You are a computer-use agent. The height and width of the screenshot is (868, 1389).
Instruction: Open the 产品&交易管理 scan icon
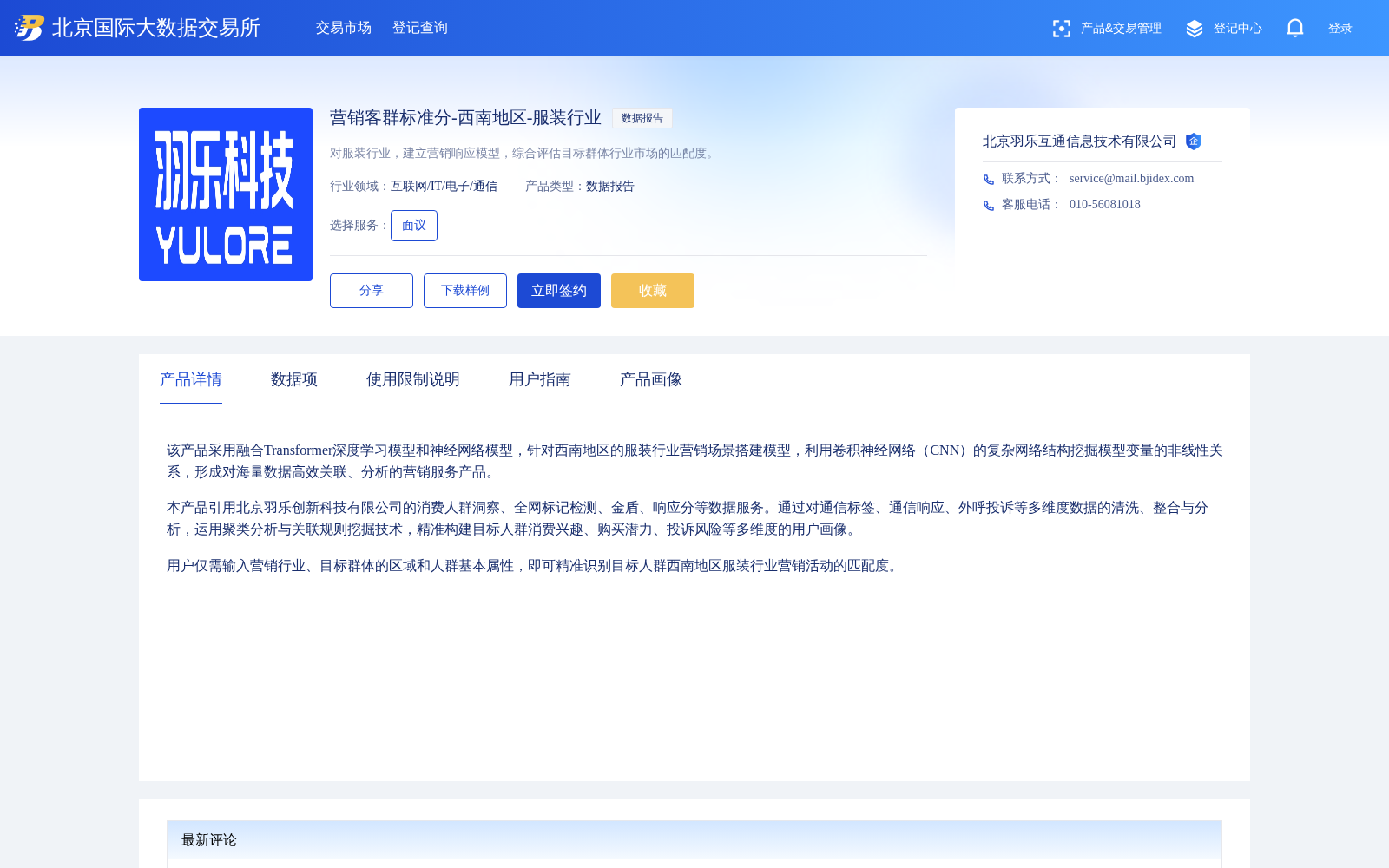tap(1061, 29)
